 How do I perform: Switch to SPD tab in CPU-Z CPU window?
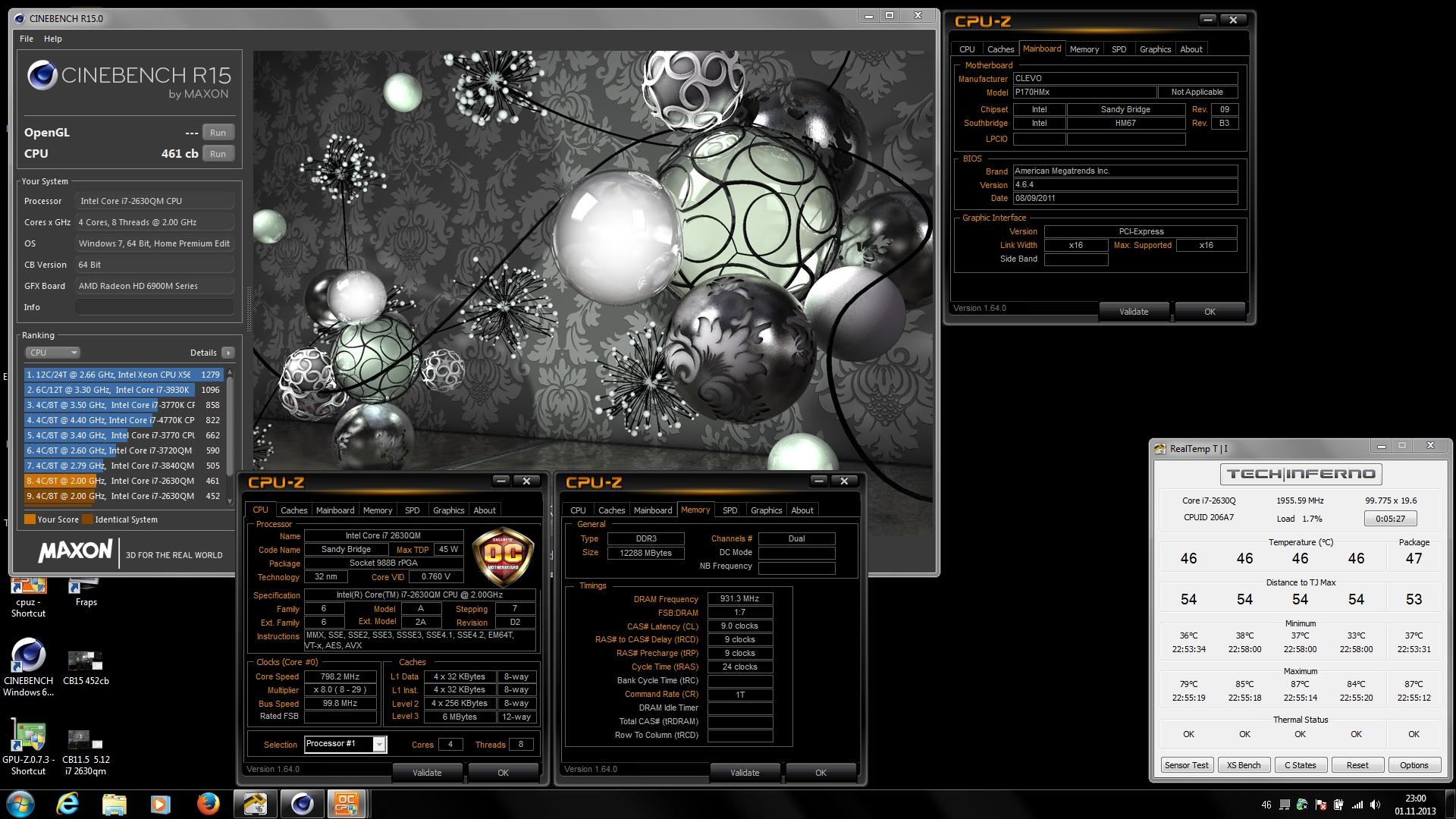(412, 510)
